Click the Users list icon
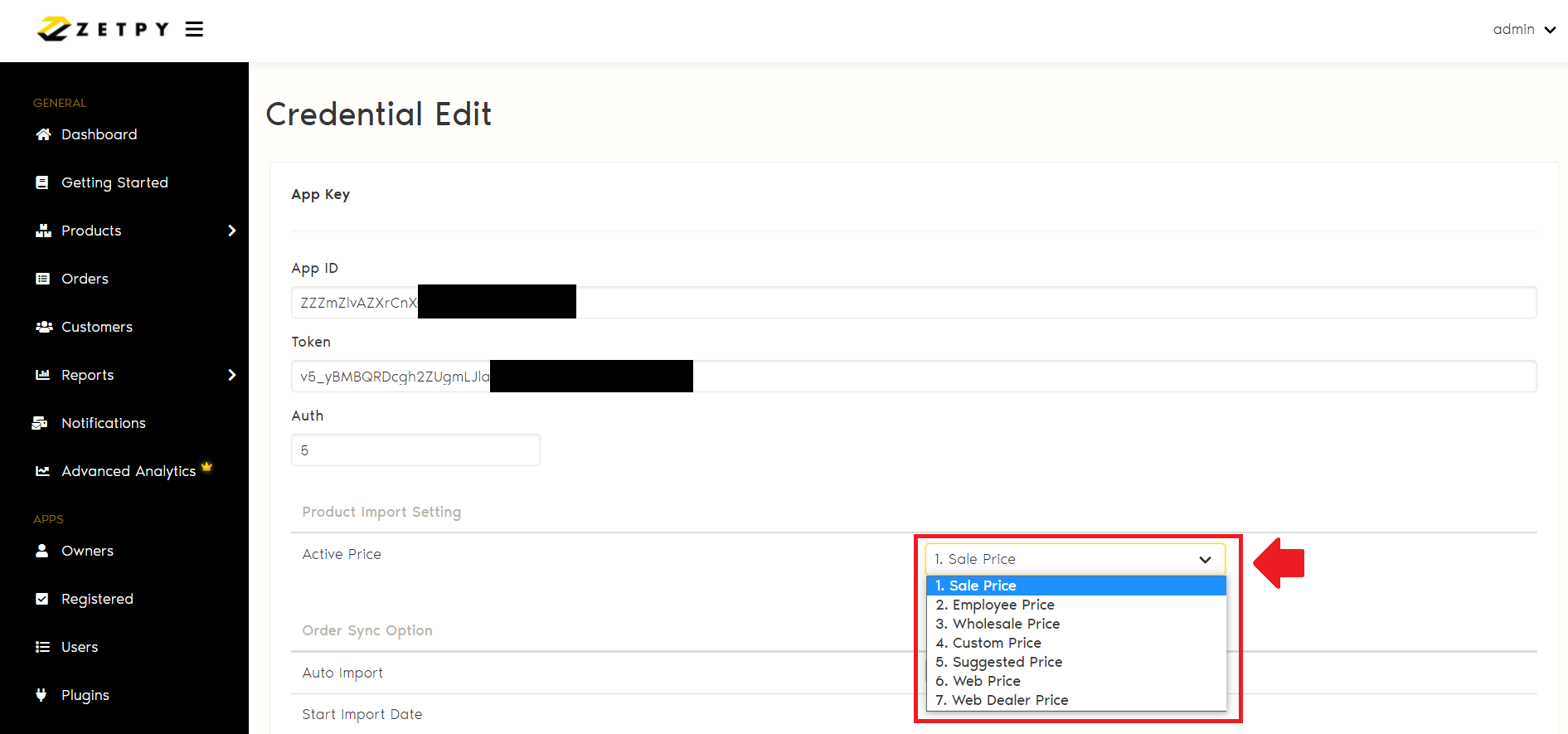This screenshot has width=1568, height=734. tap(42, 647)
